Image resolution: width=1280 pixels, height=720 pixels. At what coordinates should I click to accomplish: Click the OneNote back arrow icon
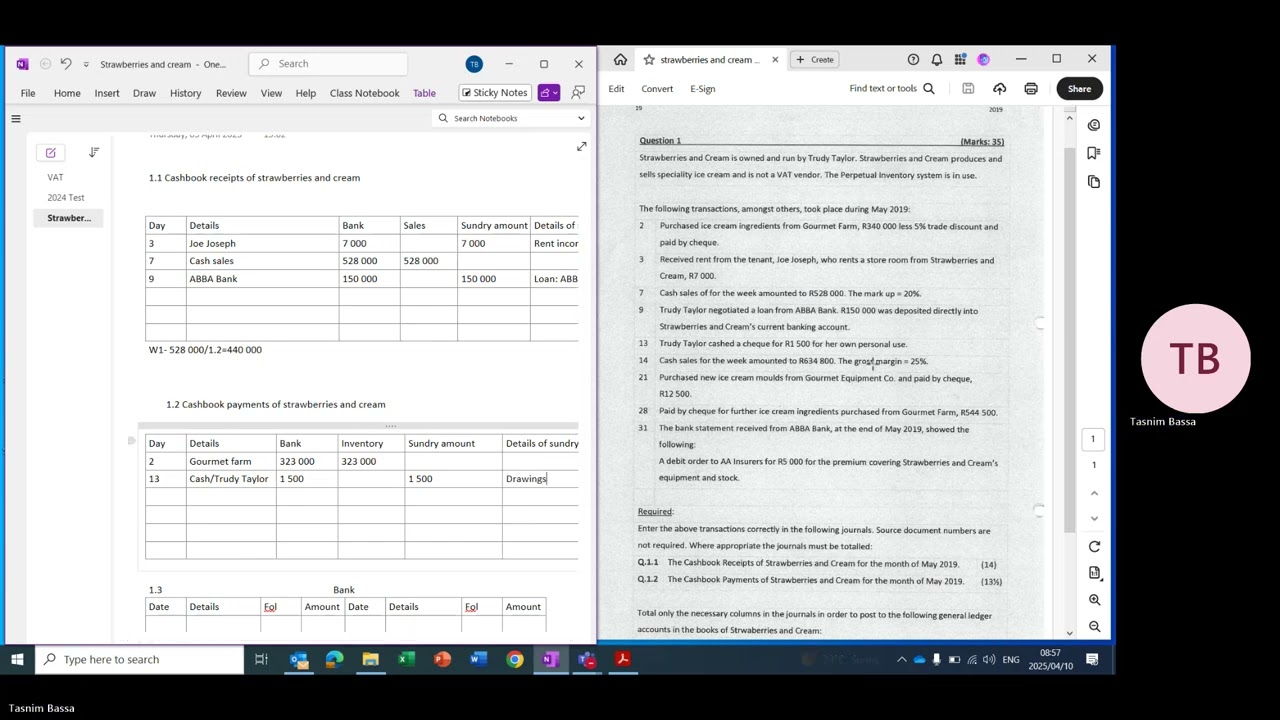(x=45, y=64)
